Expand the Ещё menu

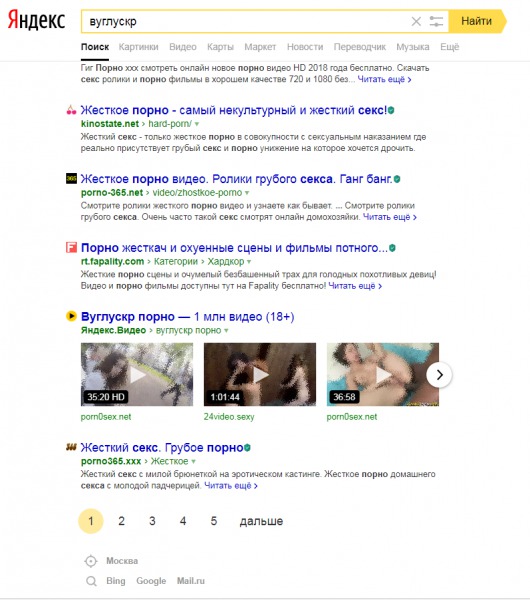450,47
